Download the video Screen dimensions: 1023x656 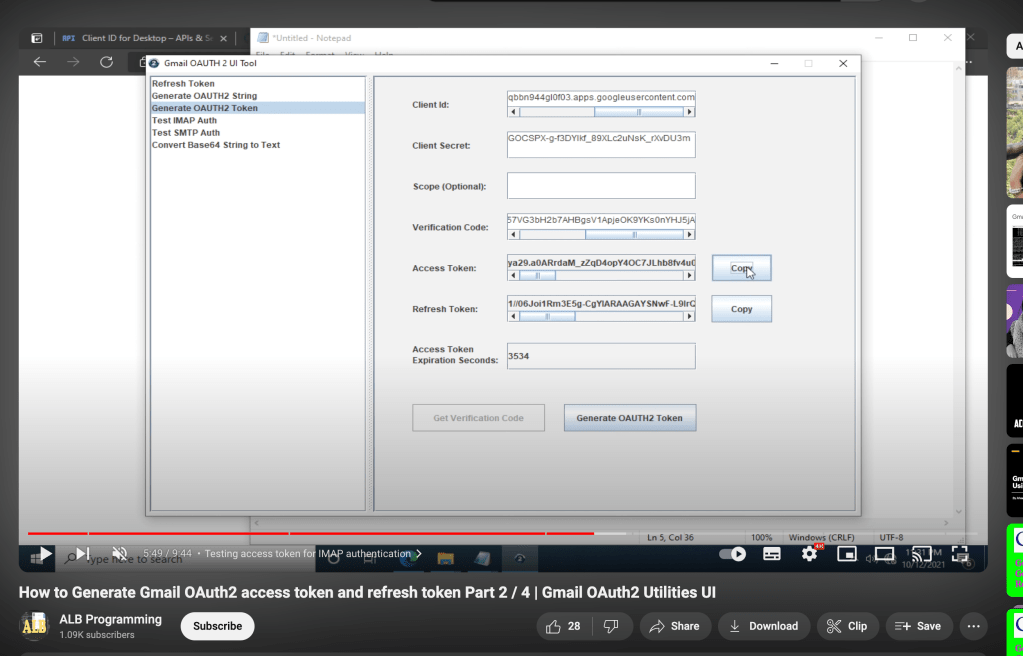(x=764, y=626)
